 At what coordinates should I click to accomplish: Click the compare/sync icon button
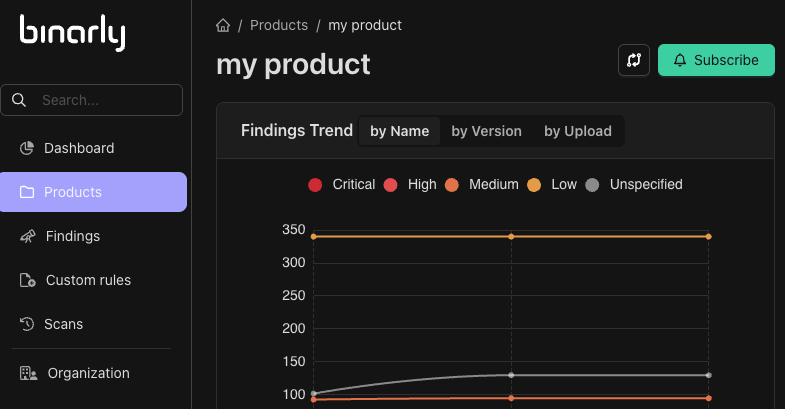click(x=634, y=60)
